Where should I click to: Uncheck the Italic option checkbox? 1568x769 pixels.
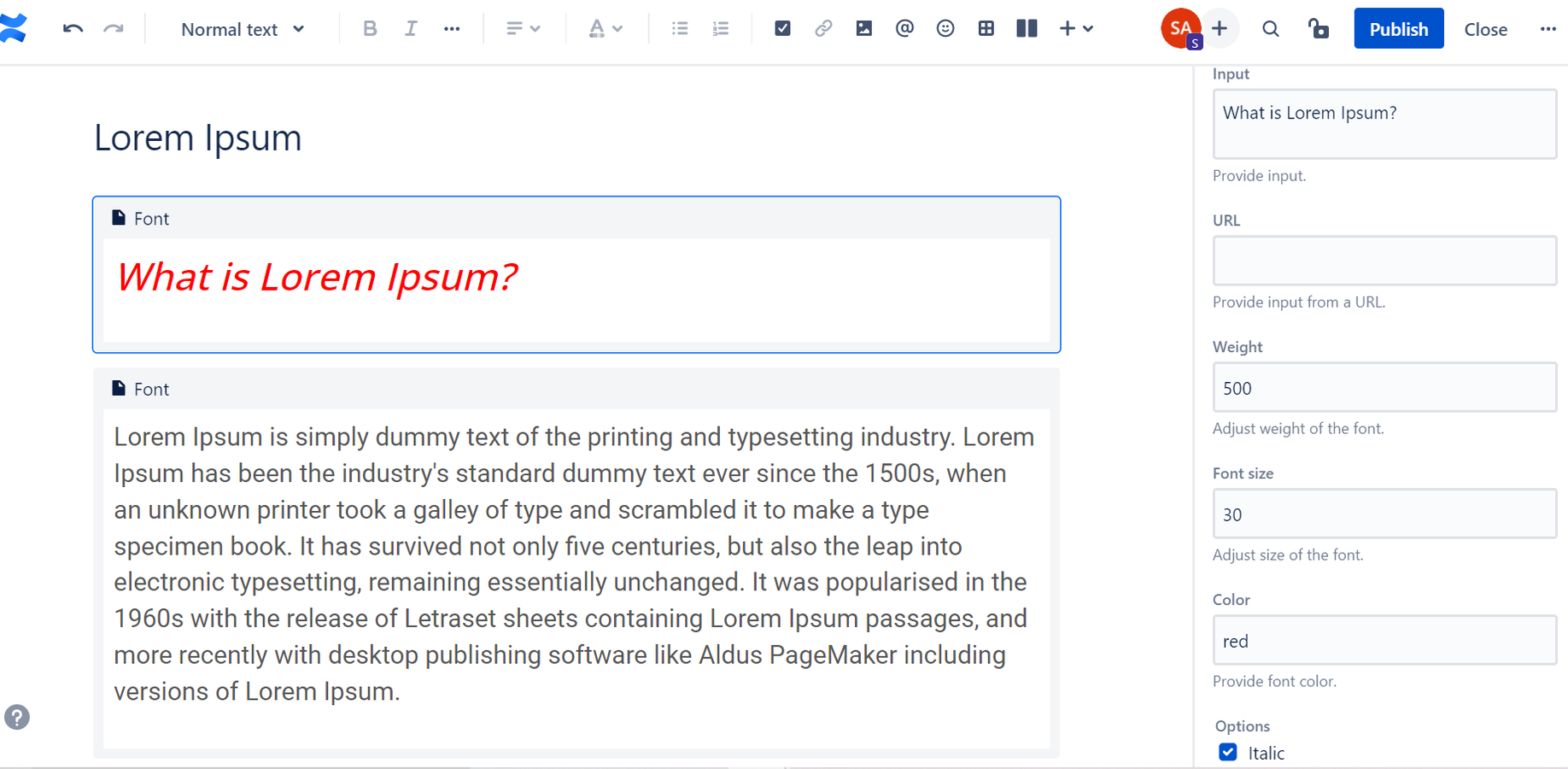click(1228, 752)
